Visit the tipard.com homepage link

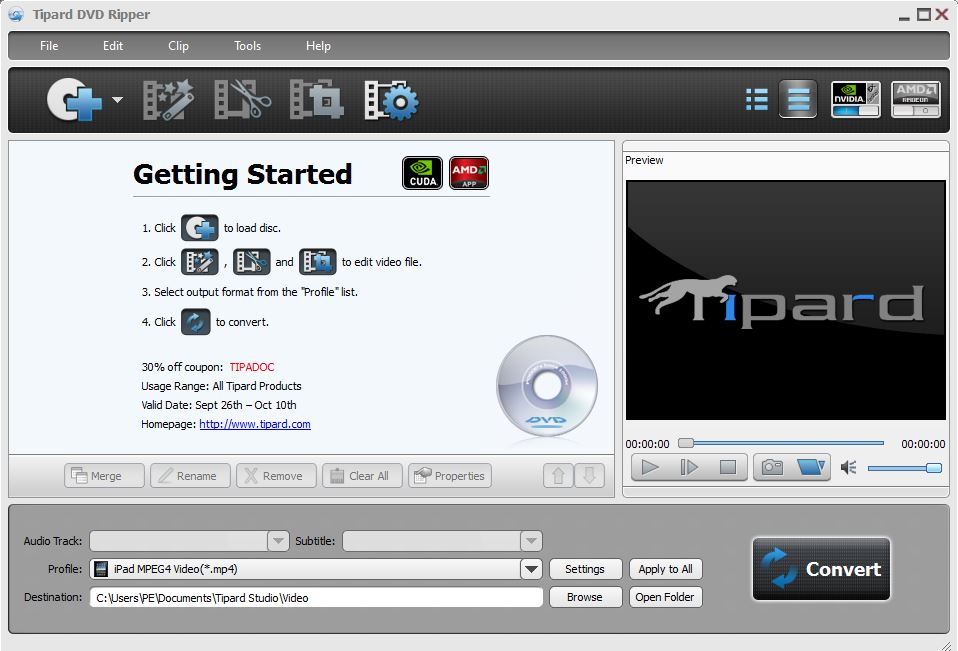[x=255, y=424]
